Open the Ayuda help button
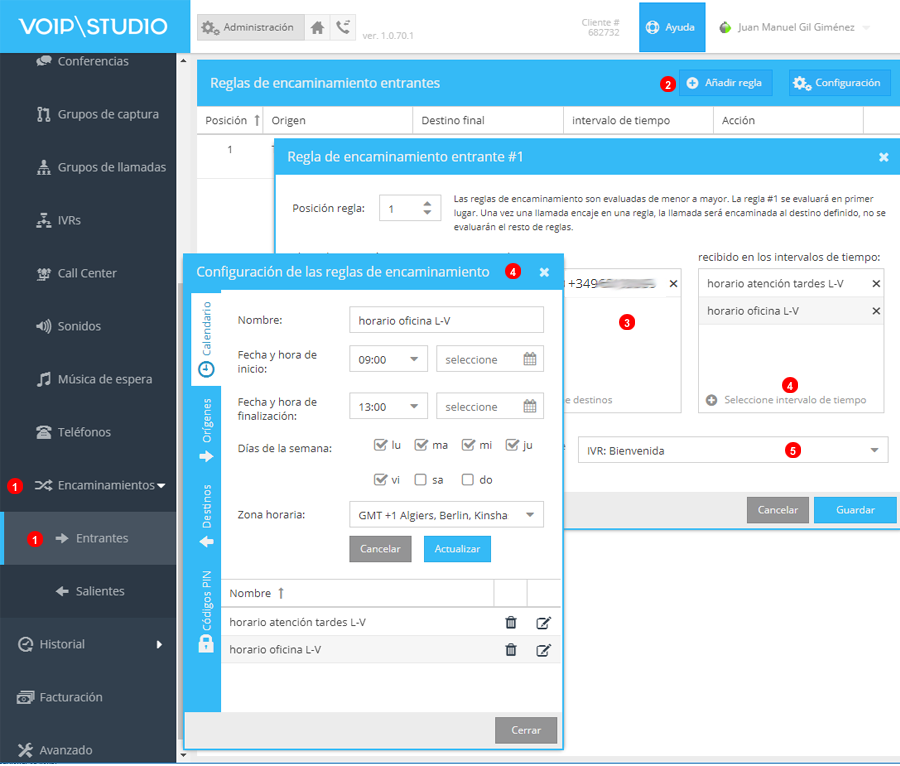Image resolution: width=900 pixels, height=766 pixels. coord(671,27)
